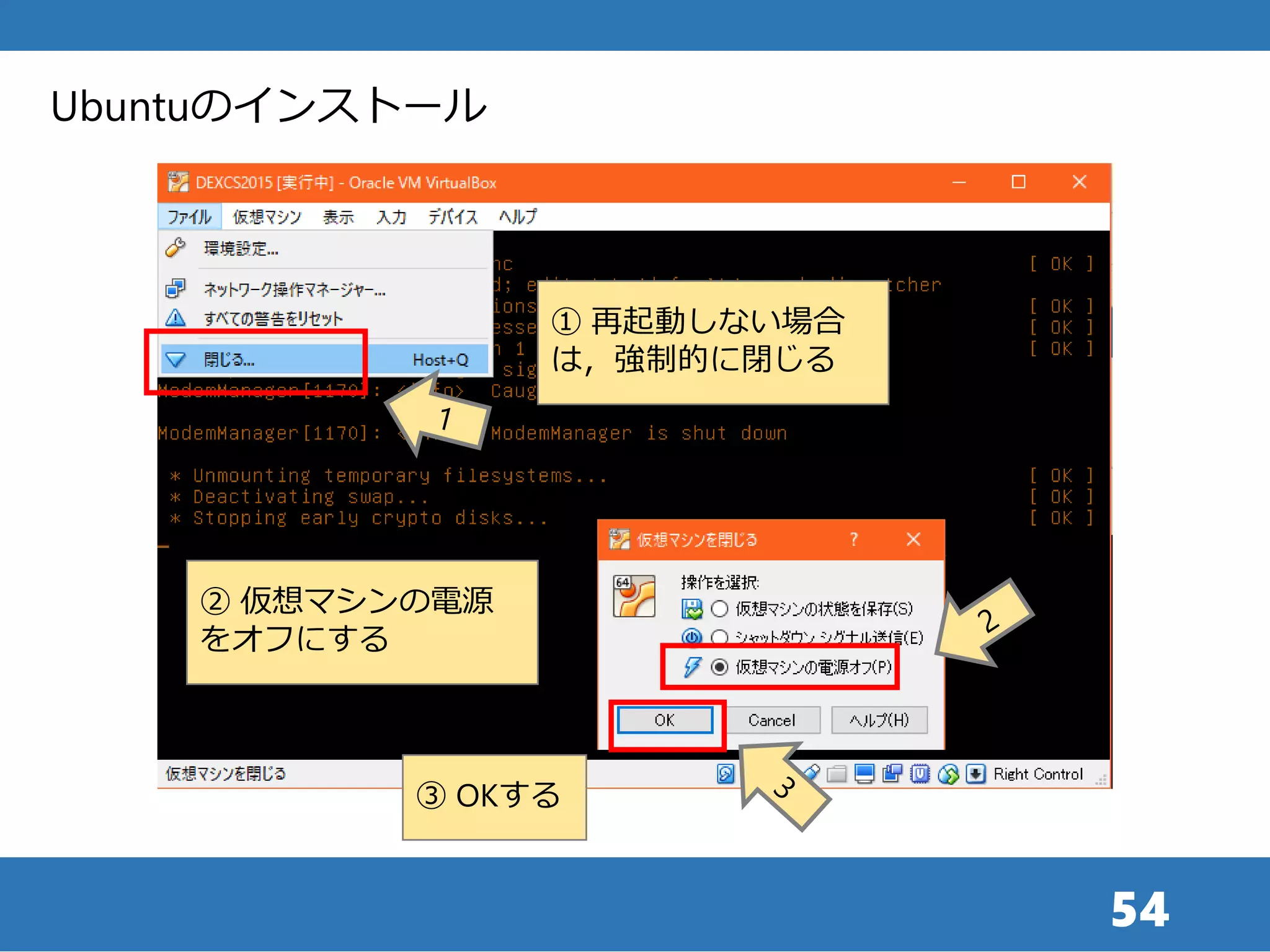Screen dimensions: 1270x952
Task: Close the DEXCS2015 VirtualBox window
Action: pyautogui.click(x=1080, y=182)
